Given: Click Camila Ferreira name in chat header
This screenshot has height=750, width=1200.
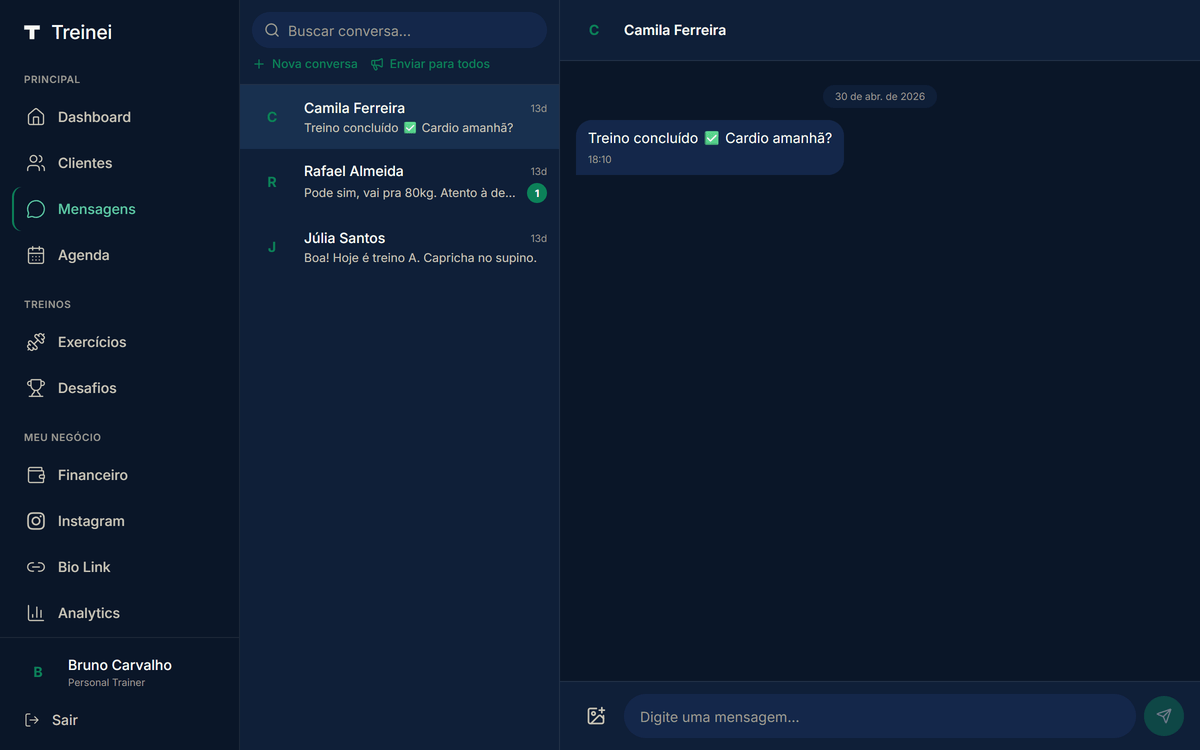Looking at the screenshot, I should tap(675, 30).
